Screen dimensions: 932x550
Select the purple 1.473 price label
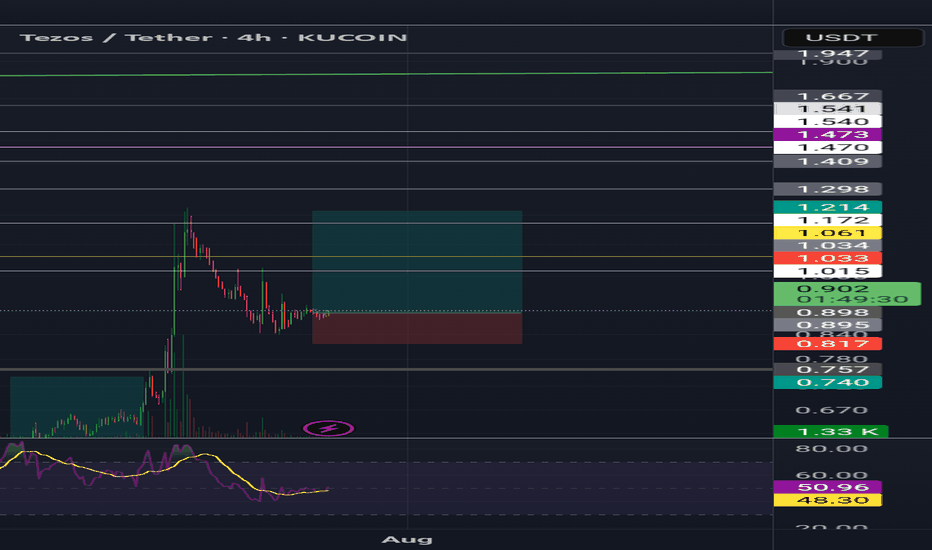(827, 134)
